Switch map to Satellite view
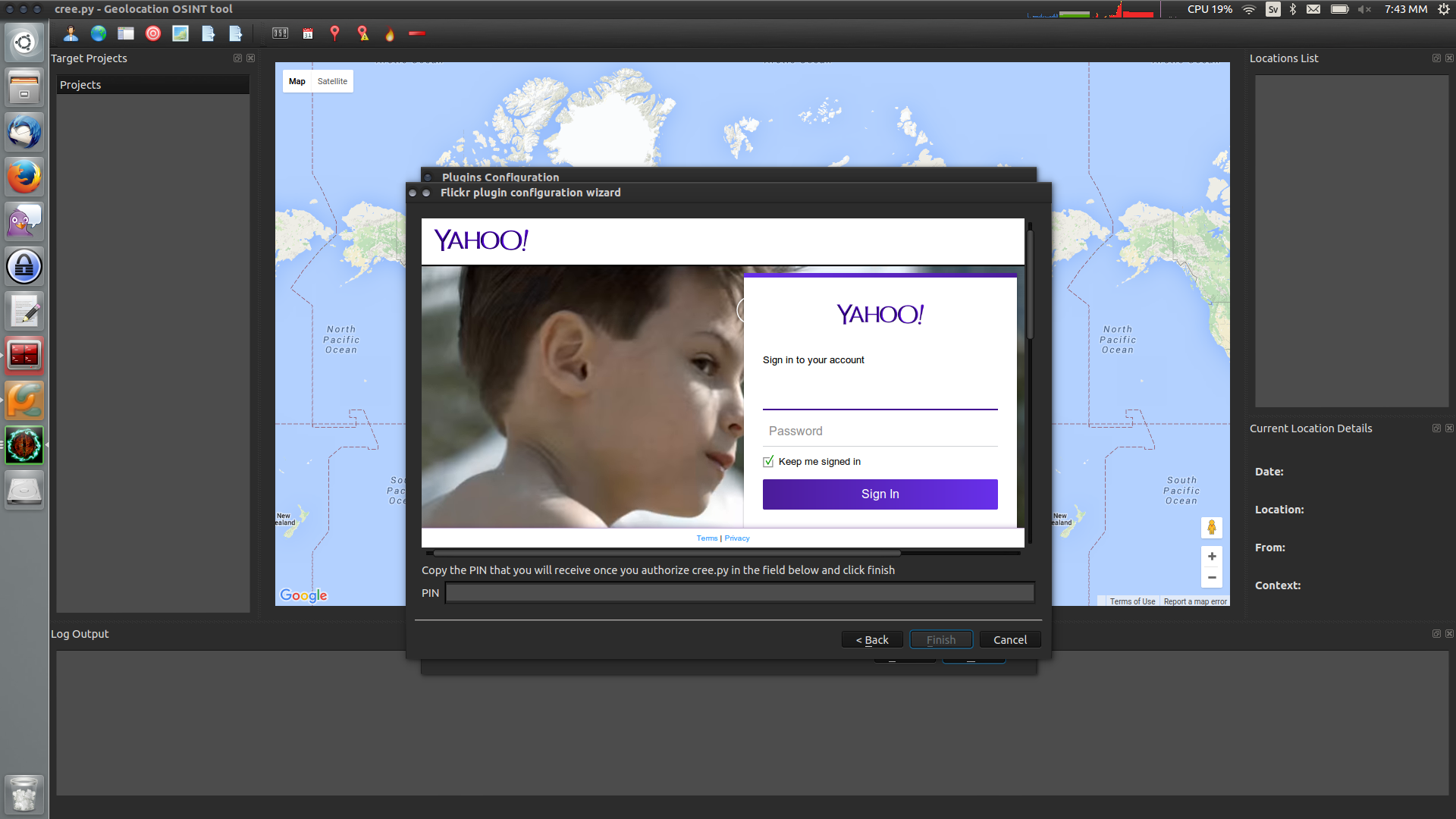The height and width of the screenshot is (819, 1456). [x=332, y=81]
